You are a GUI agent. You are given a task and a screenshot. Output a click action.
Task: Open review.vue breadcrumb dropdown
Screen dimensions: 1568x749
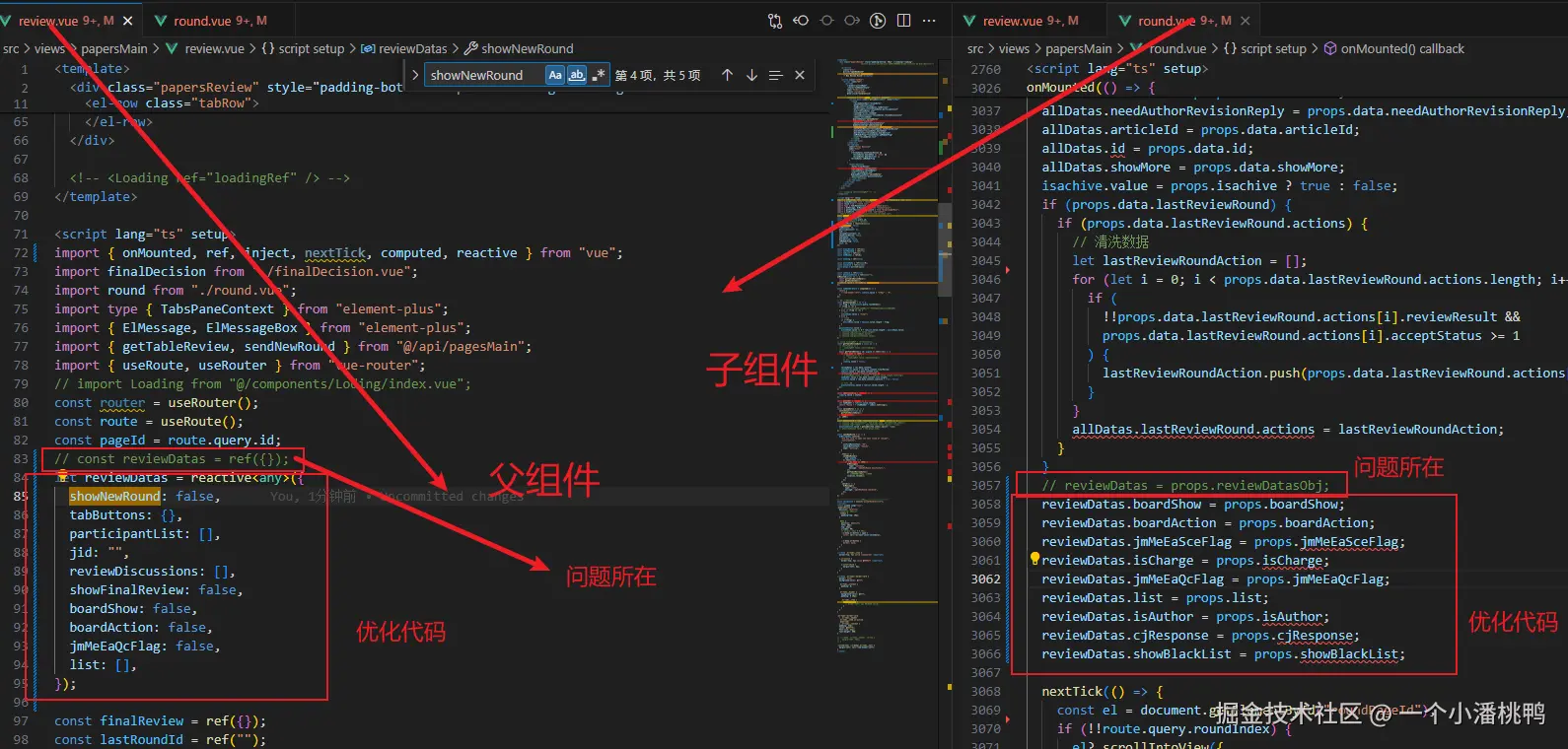click(214, 48)
